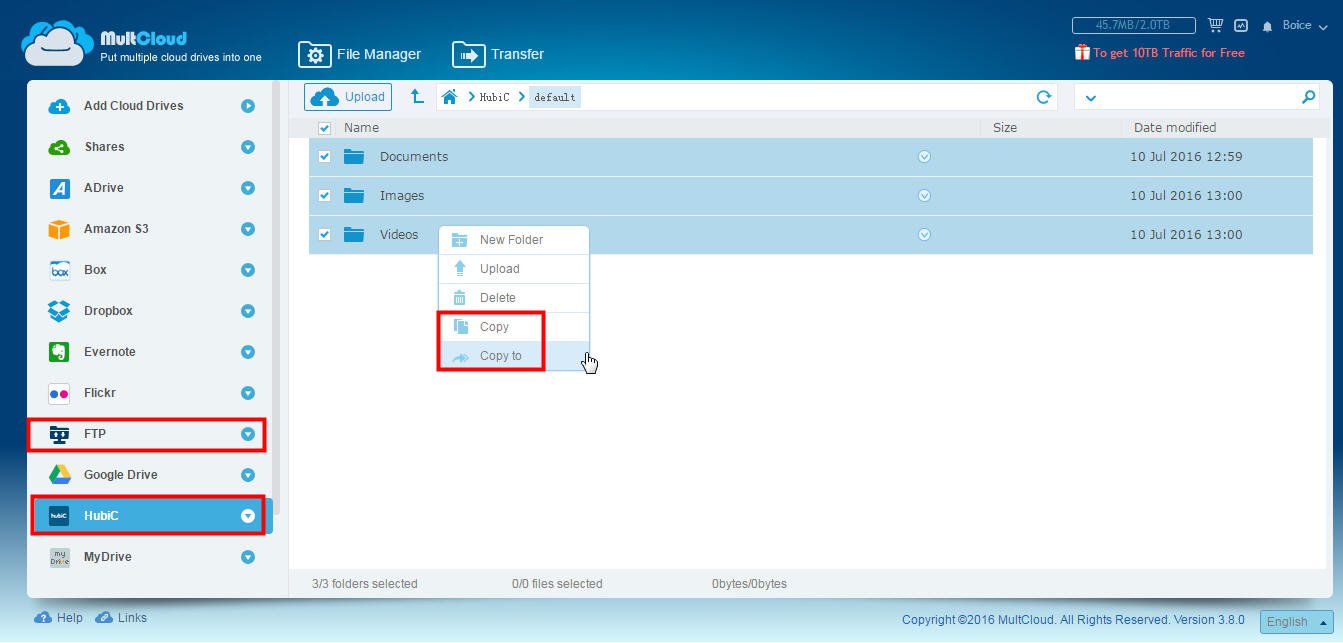The image size is (1343, 643).
Task: Expand the Box dropdown arrow
Action: (x=247, y=270)
